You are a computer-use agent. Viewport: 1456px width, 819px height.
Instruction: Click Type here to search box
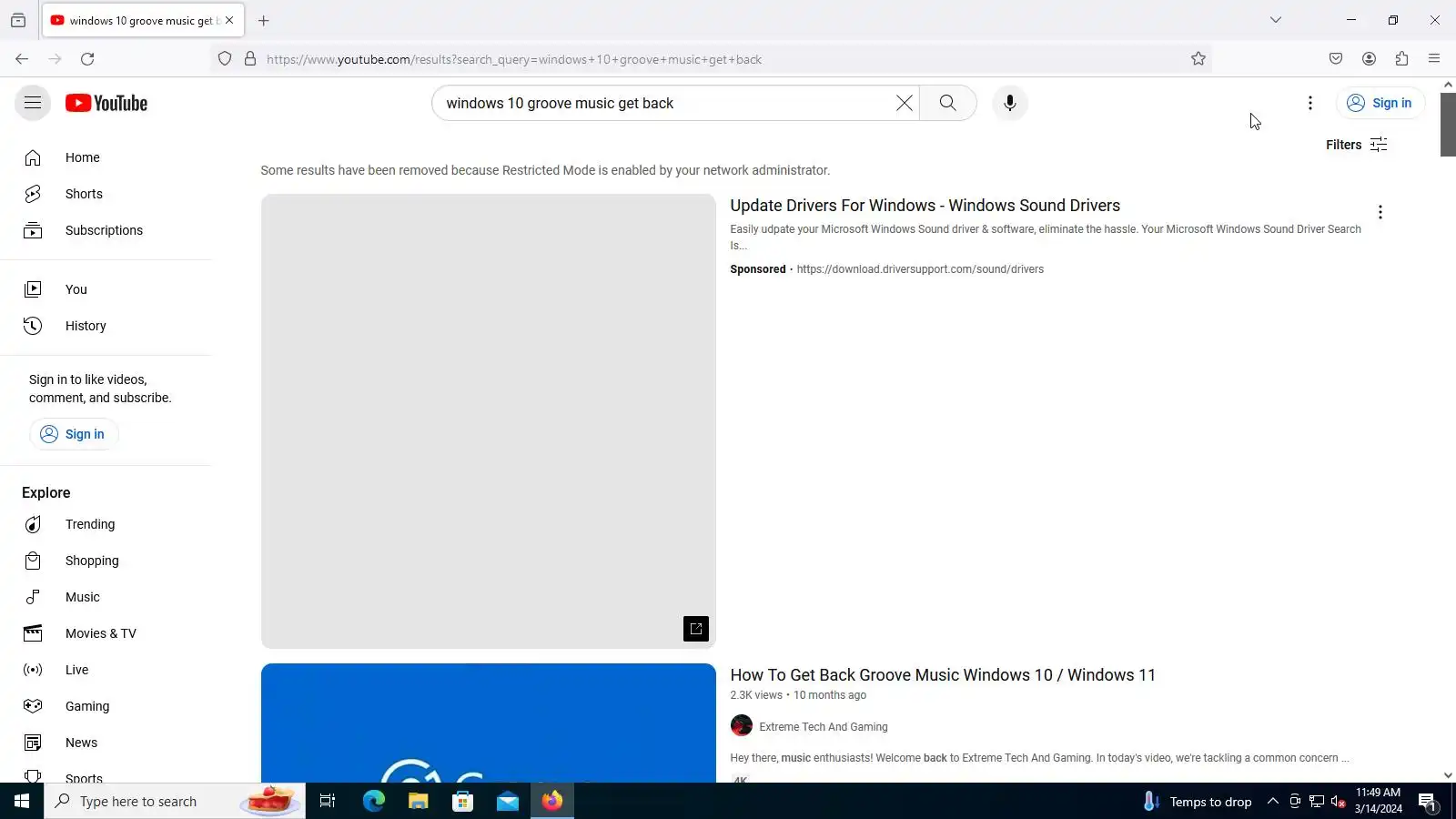coord(175,801)
